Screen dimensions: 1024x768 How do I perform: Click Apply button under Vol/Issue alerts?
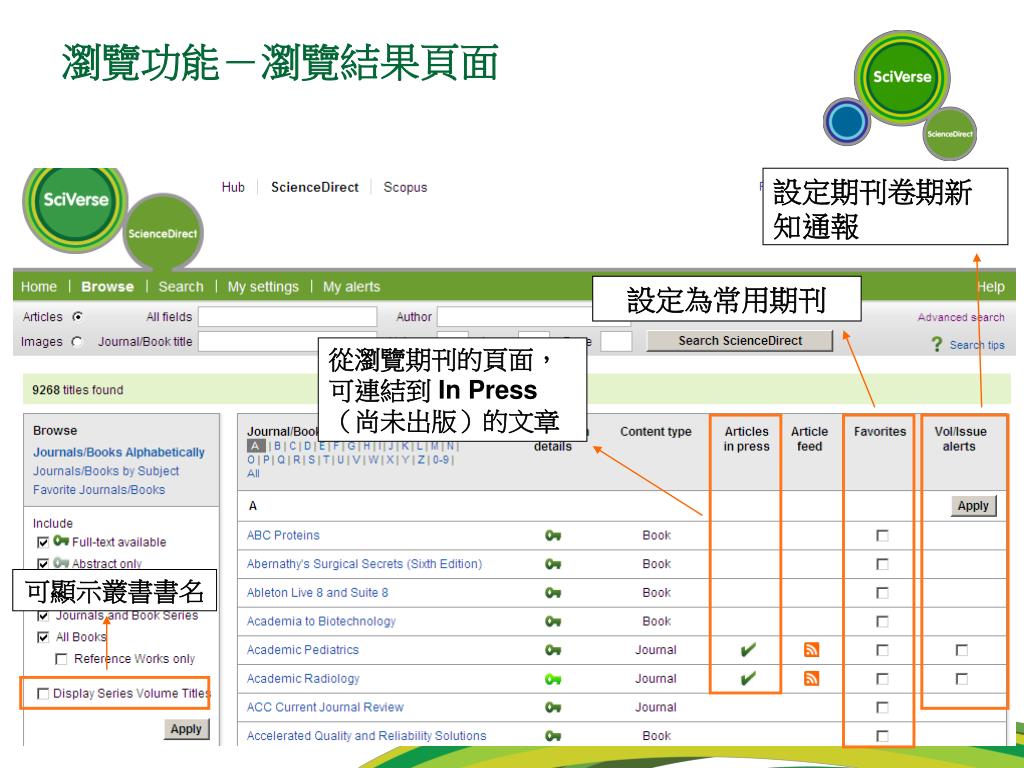click(x=973, y=506)
